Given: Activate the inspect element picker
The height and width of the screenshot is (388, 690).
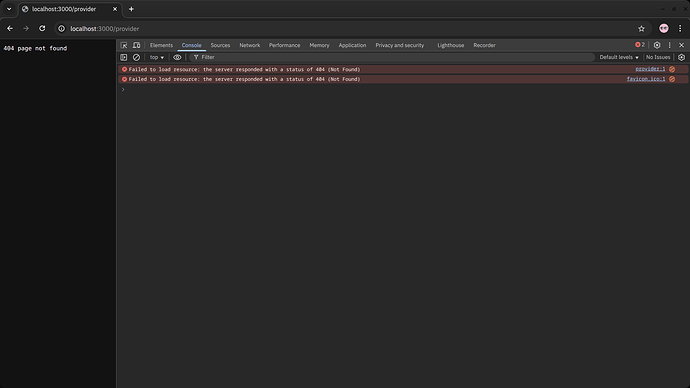Looking at the screenshot, I should (x=124, y=45).
